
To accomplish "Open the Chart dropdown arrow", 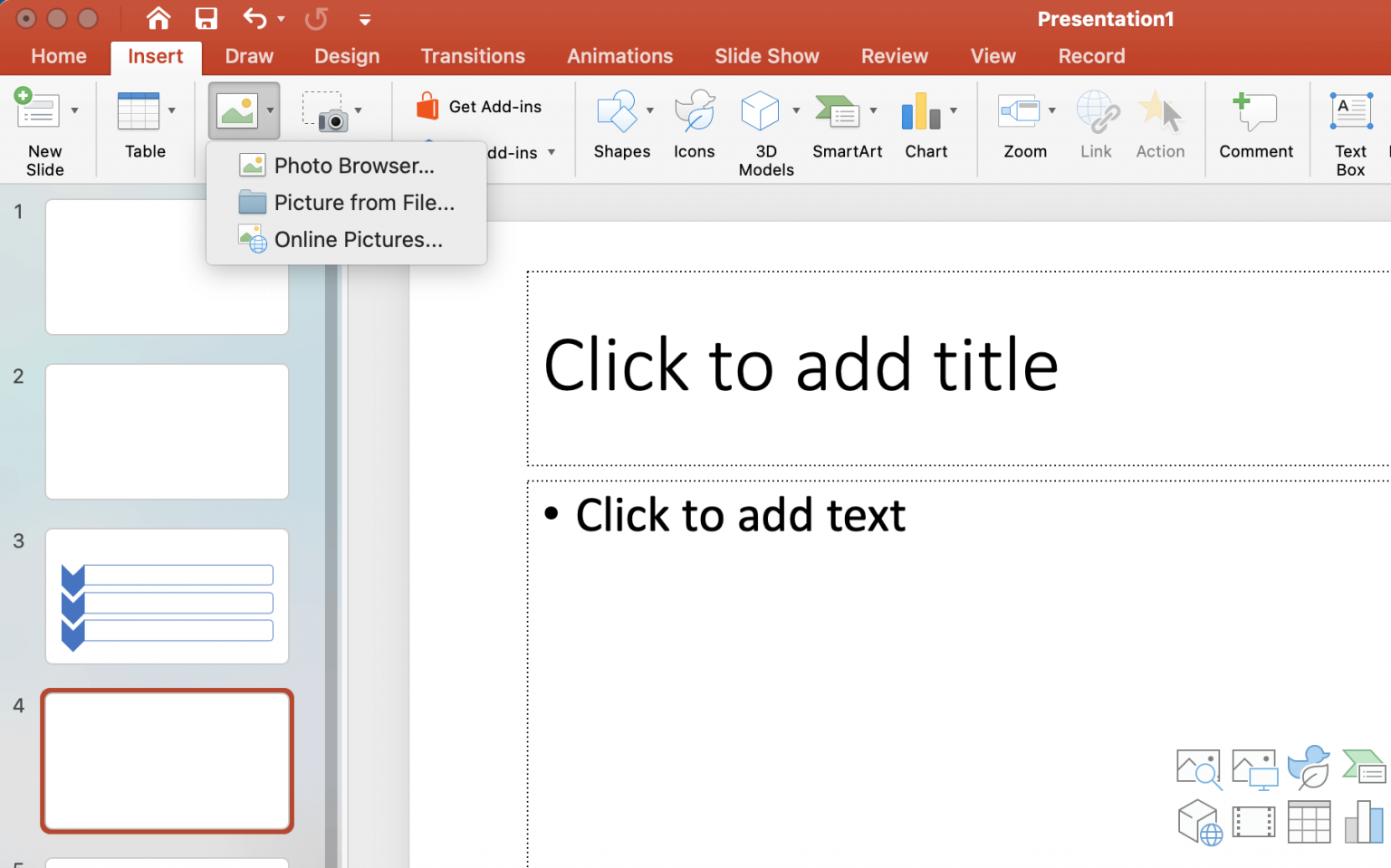I will click(x=954, y=109).
